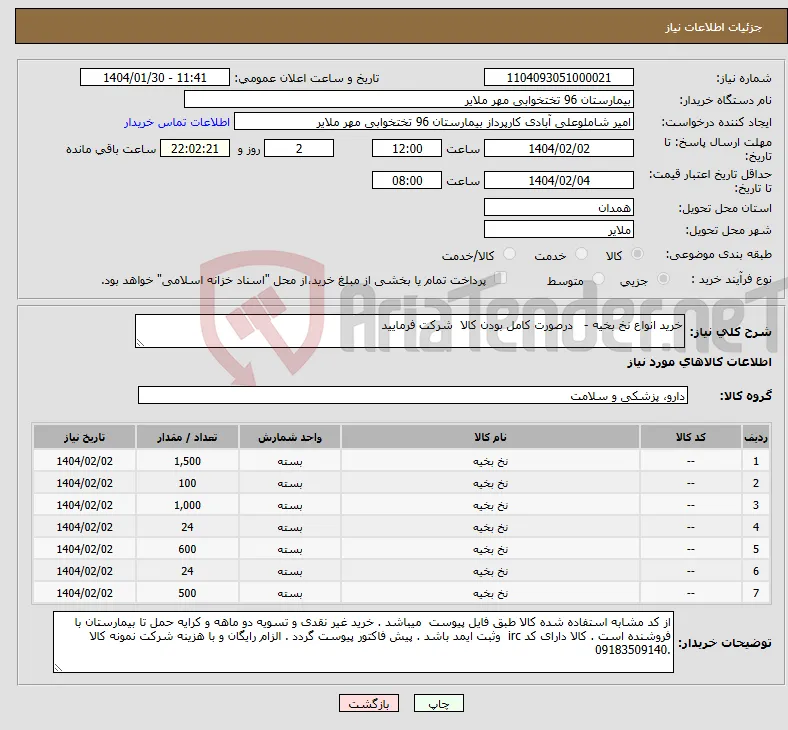
Task: Click the date 1404/02/02 in row 4
Action: pyautogui.click(x=84, y=527)
